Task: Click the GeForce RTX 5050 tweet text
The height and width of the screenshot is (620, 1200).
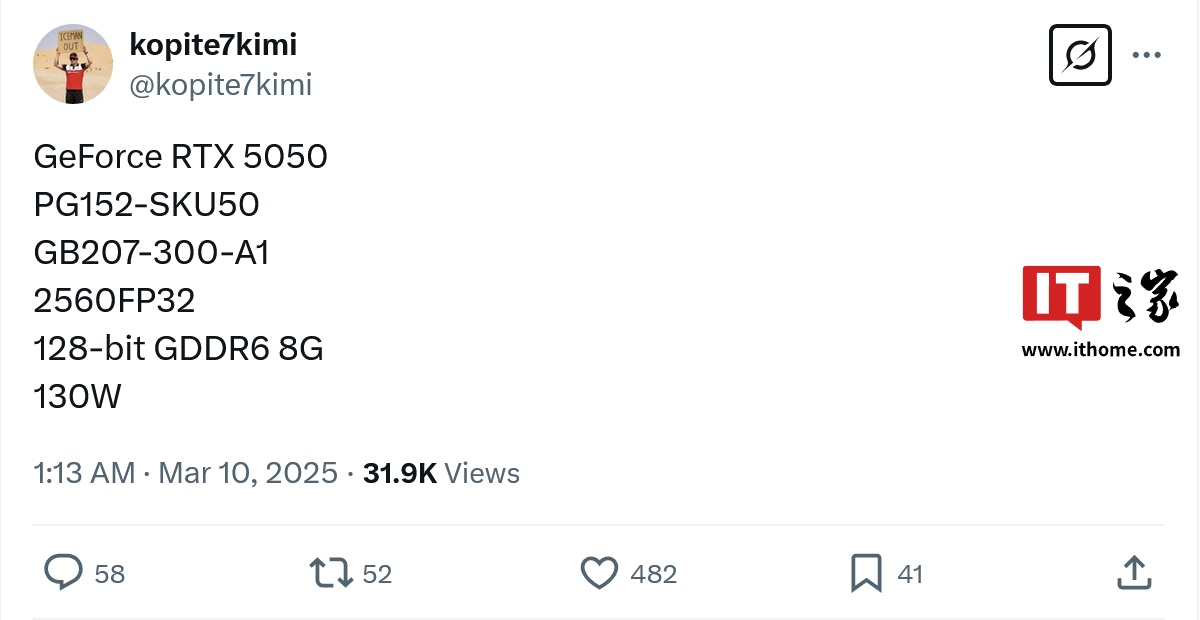Action: [181, 157]
